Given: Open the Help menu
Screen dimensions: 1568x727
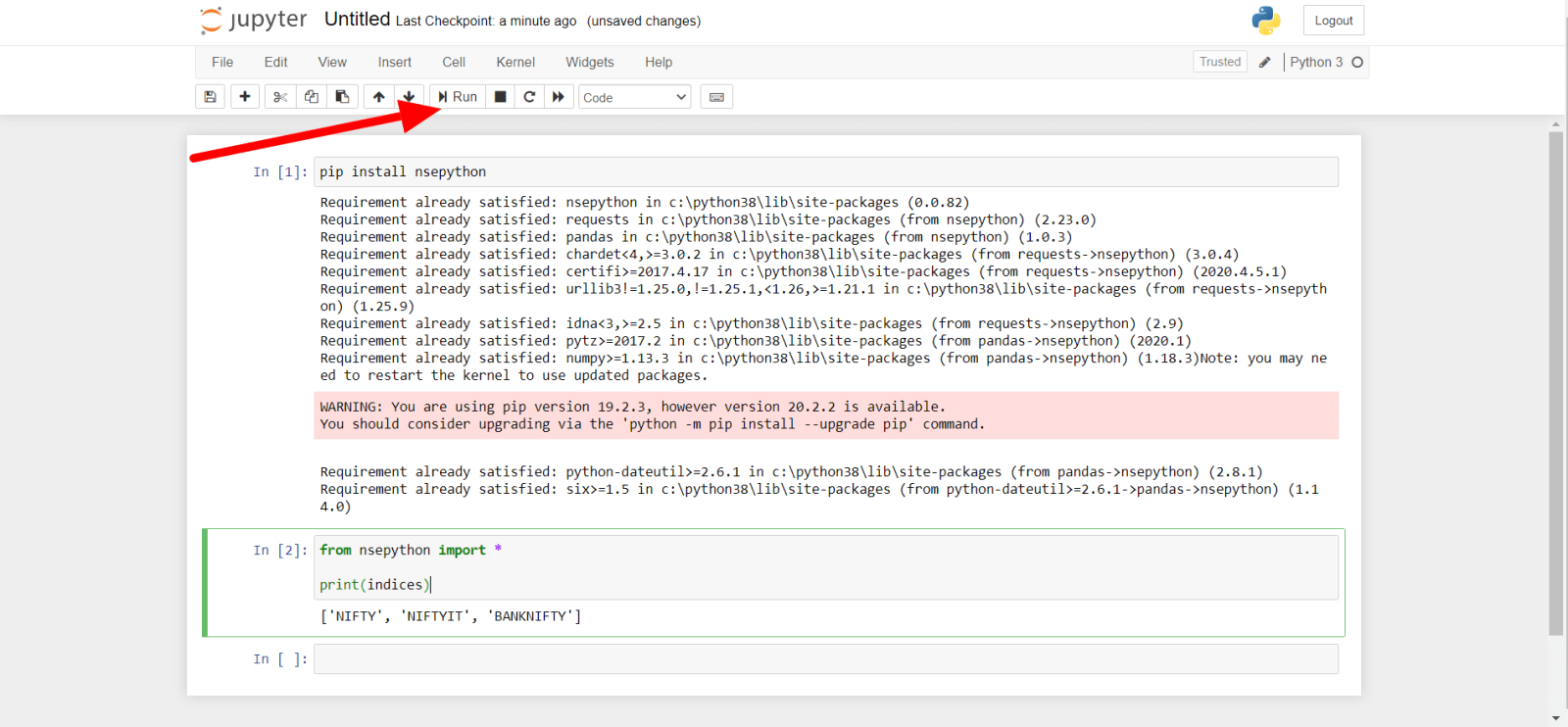Looking at the screenshot, I should (x=659, y=62).
